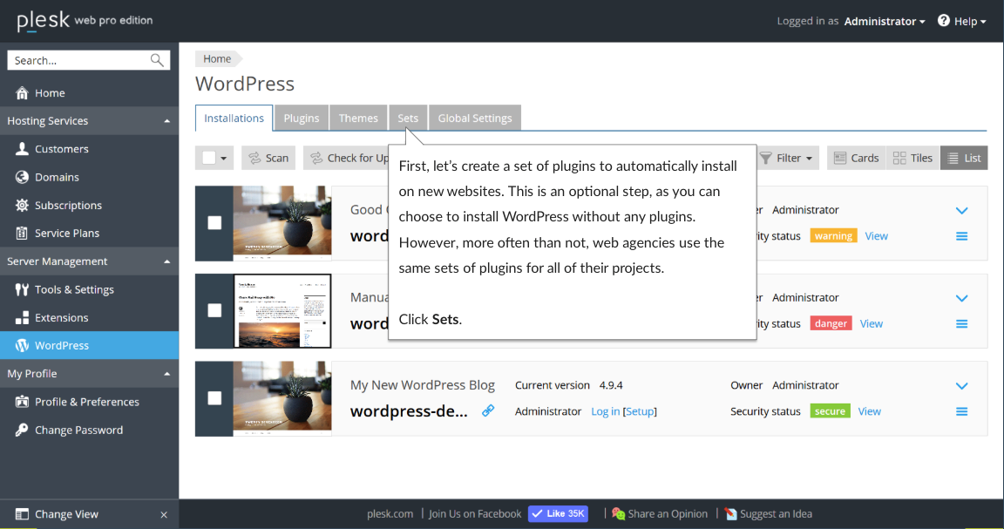Image resolution: width=1004 pixels, height=529 pixels.
Task: Click the red danger status badge
Action: pos(830,323)
